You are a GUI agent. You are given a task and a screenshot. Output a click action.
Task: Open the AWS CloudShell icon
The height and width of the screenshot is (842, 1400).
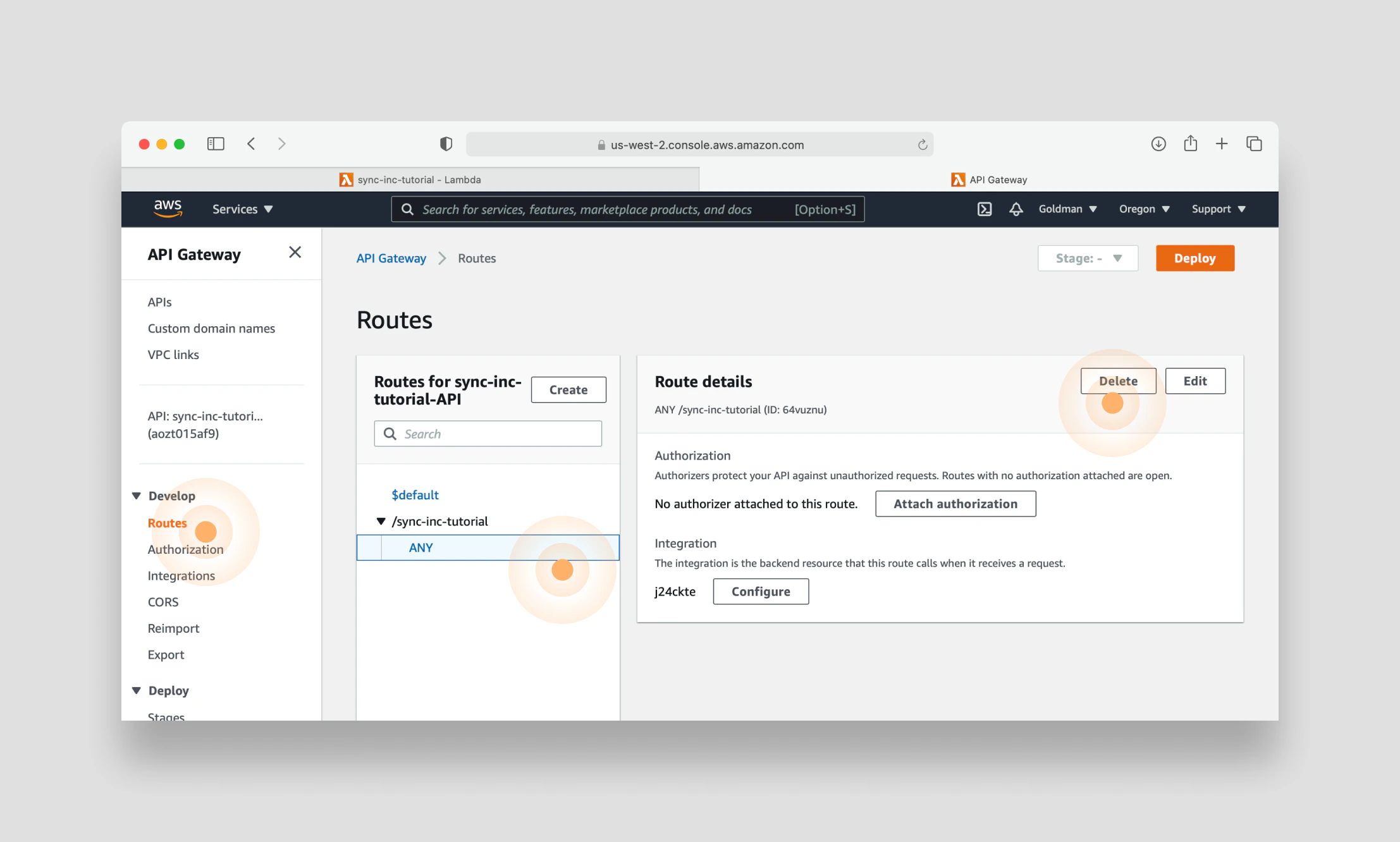[x=985, y=209]
